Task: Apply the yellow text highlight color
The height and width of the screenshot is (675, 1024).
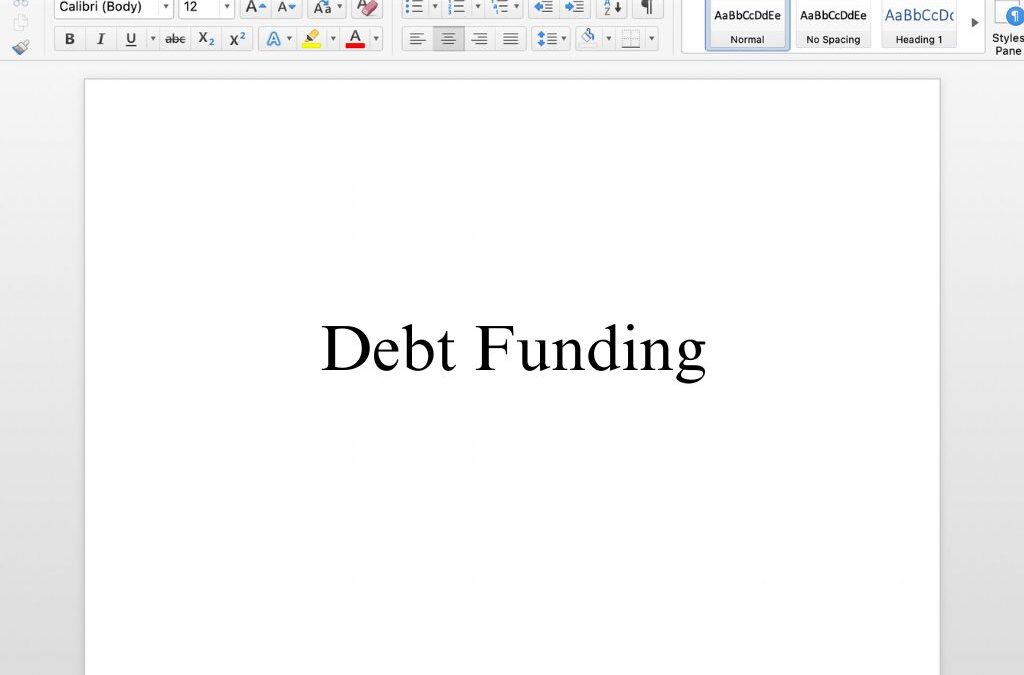Action: [312, 39]
